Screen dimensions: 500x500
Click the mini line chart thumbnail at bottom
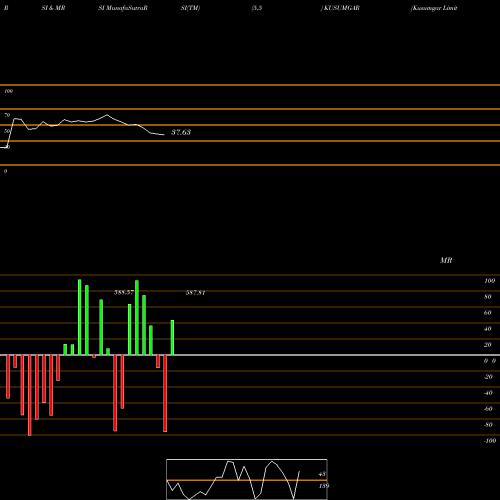point(247,479)
